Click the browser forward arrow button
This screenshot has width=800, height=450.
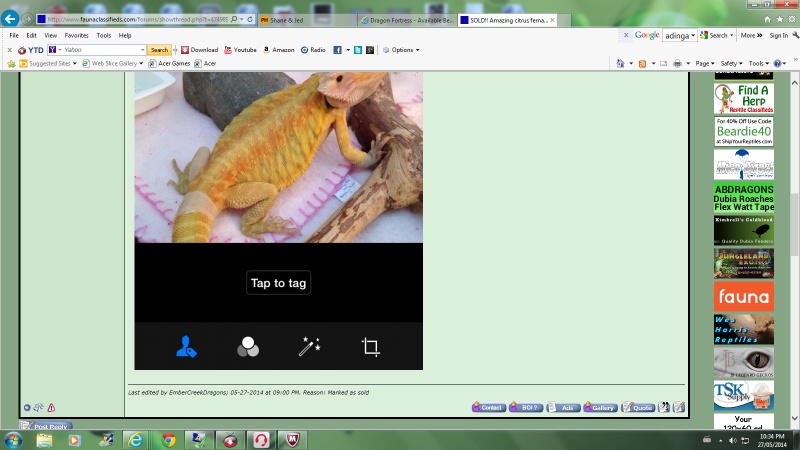pyautogui.click(x=28, y=19)
